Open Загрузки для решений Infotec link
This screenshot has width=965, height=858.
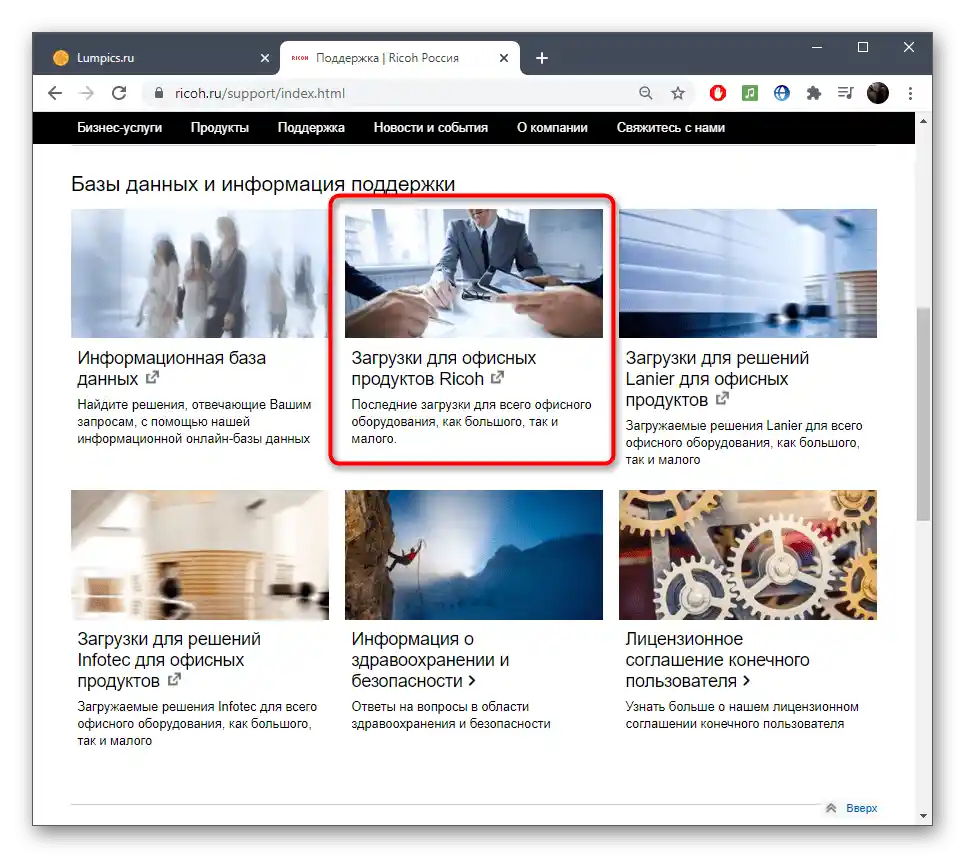[169, 660]
